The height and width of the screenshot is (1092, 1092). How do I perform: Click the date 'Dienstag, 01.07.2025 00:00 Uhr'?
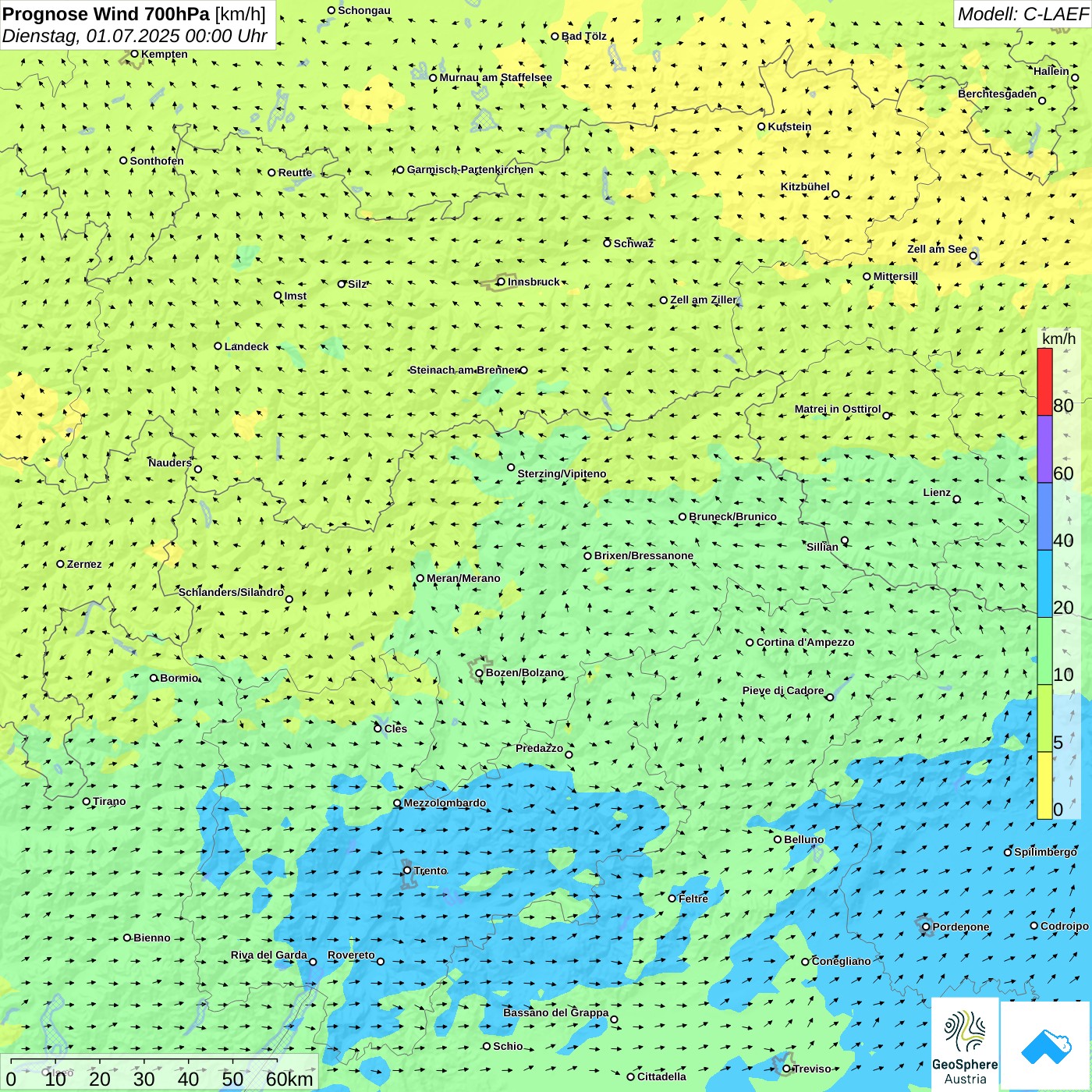click(x=135, y=36)
